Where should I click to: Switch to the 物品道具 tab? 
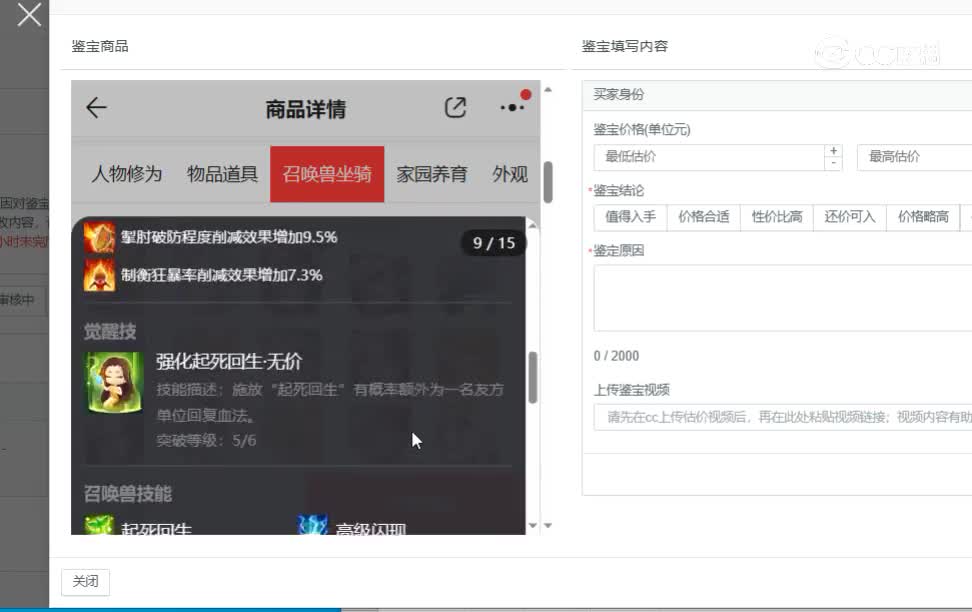click(x=222, y=174)
